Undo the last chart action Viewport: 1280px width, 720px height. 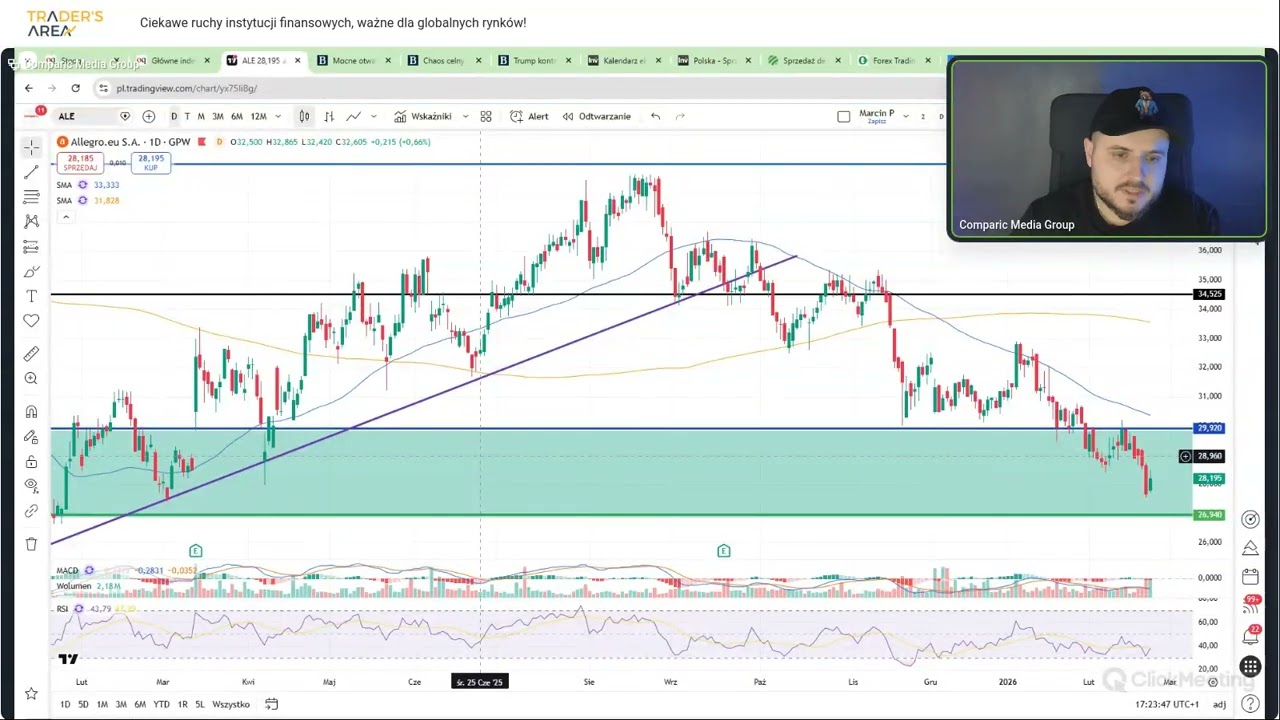point(655,116)
